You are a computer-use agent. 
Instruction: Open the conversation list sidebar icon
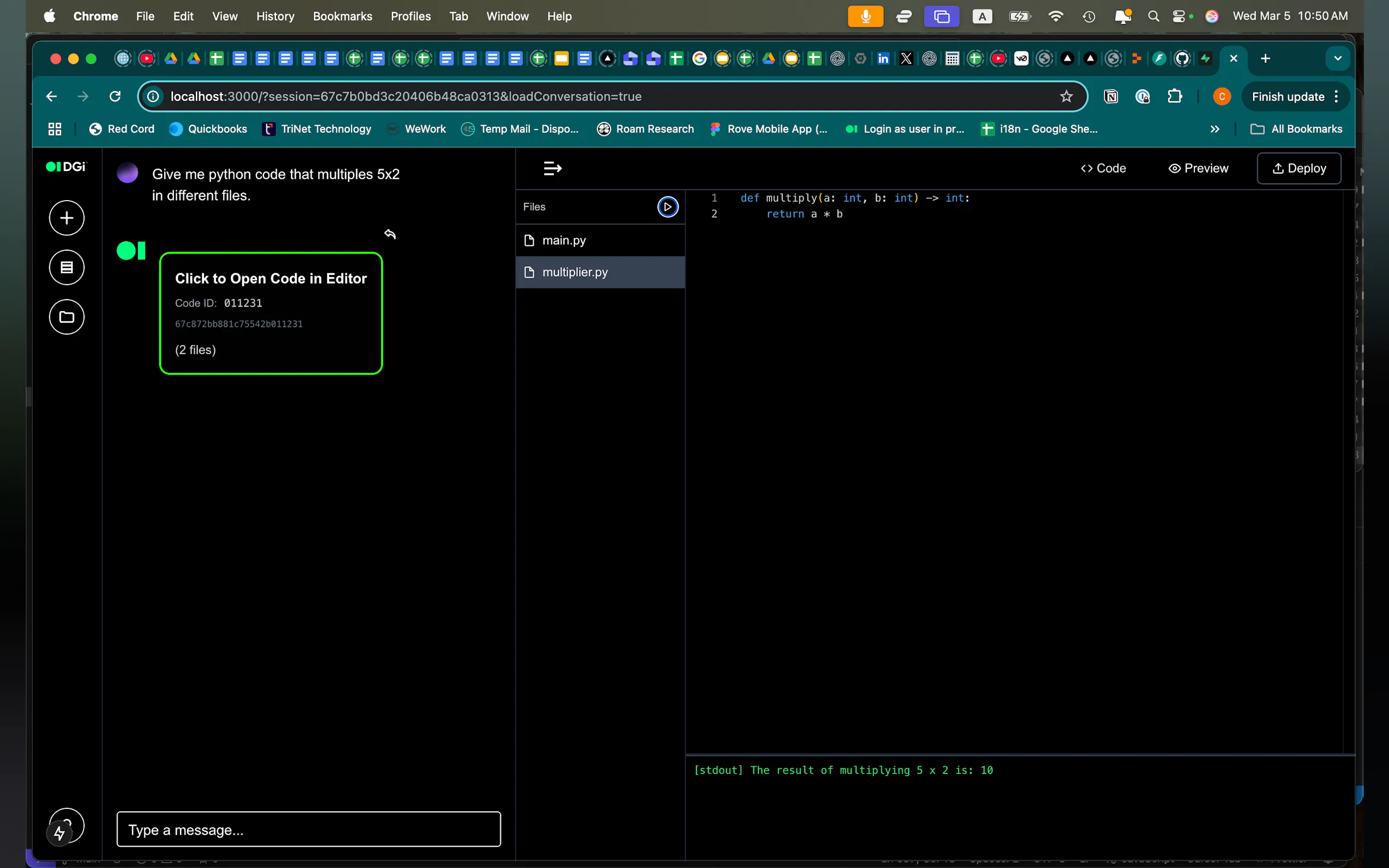coord(67,267)
